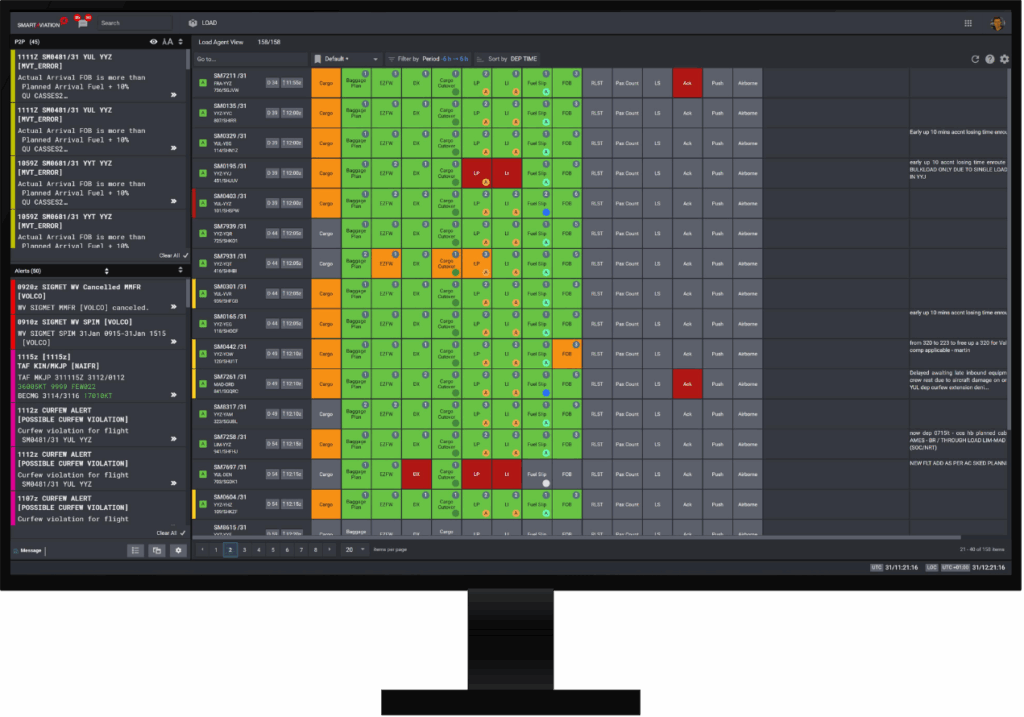This screenshot has height=717, width=1024.
Task: Go to page 3 in pagination
Action: [x=243, y=549]
